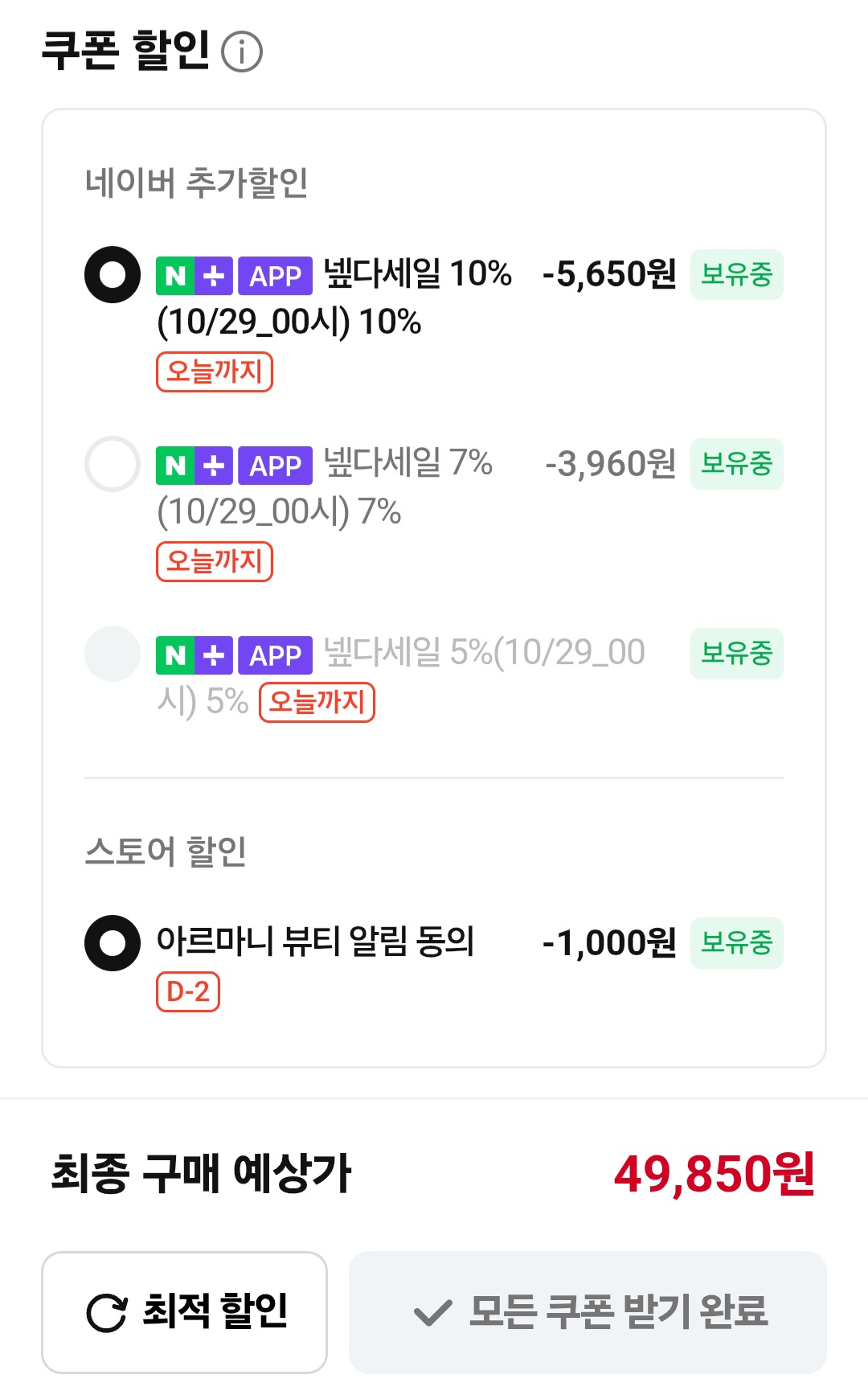Click the 보유중 tag for 7% coupon
Screen dimensions: 868x1399
pos(736,464)
